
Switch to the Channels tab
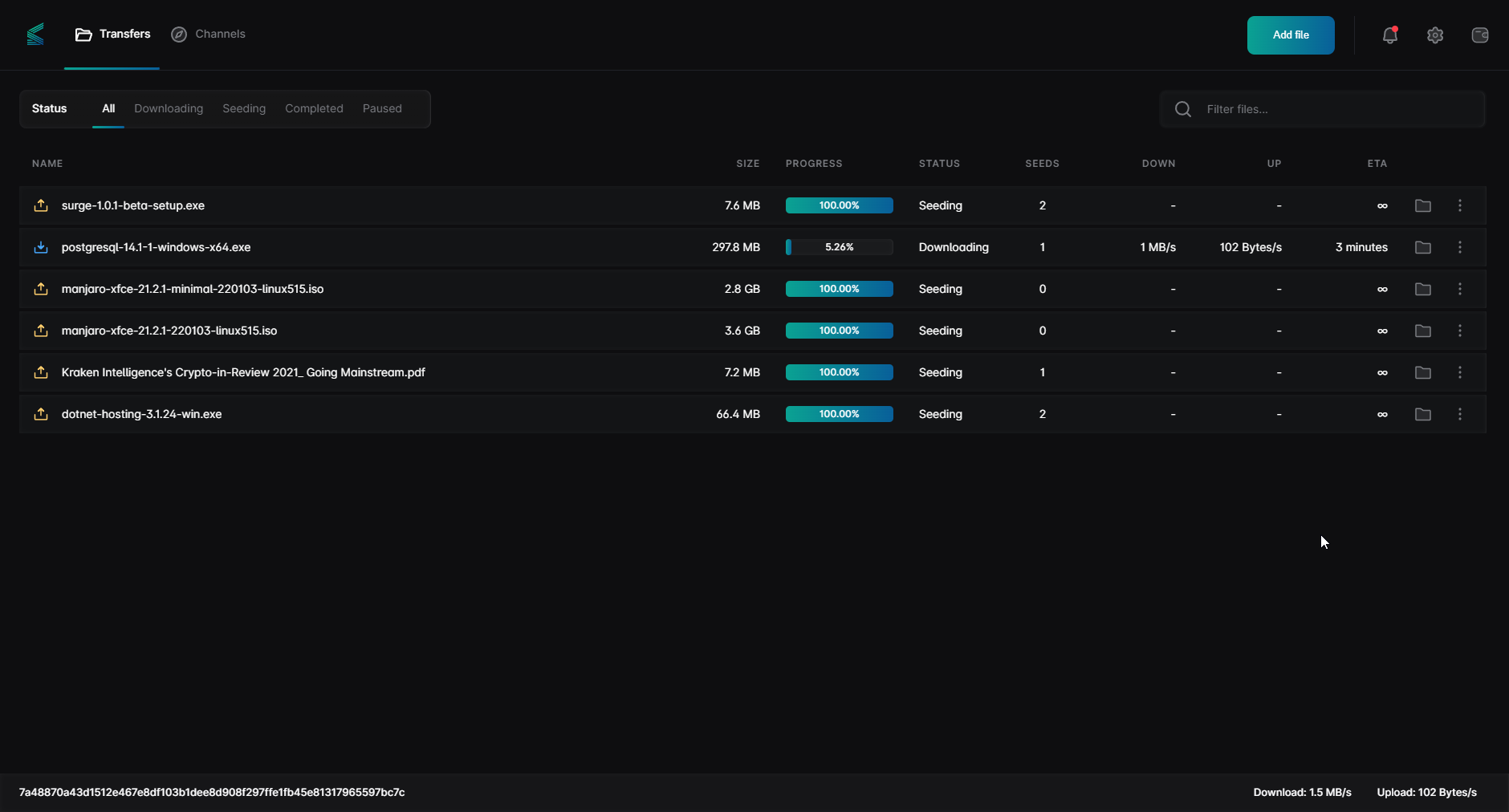point(208,35)
